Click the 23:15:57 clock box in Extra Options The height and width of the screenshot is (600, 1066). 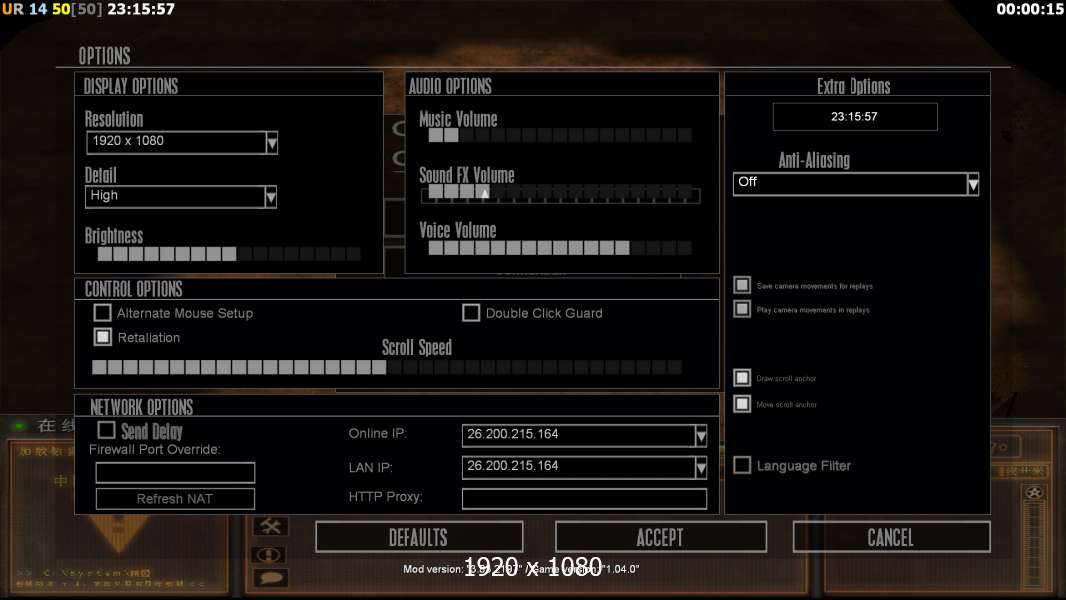click(855, 117)
